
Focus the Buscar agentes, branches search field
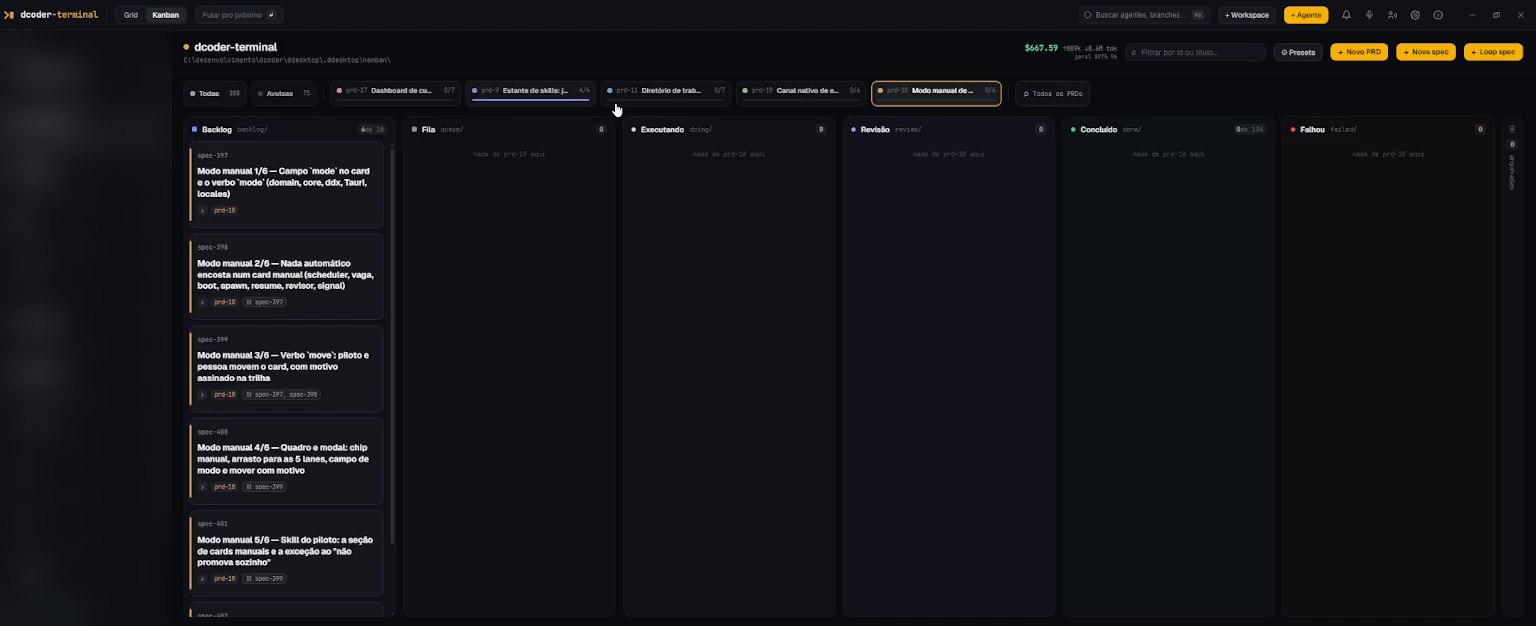(x=1144, y=15)
